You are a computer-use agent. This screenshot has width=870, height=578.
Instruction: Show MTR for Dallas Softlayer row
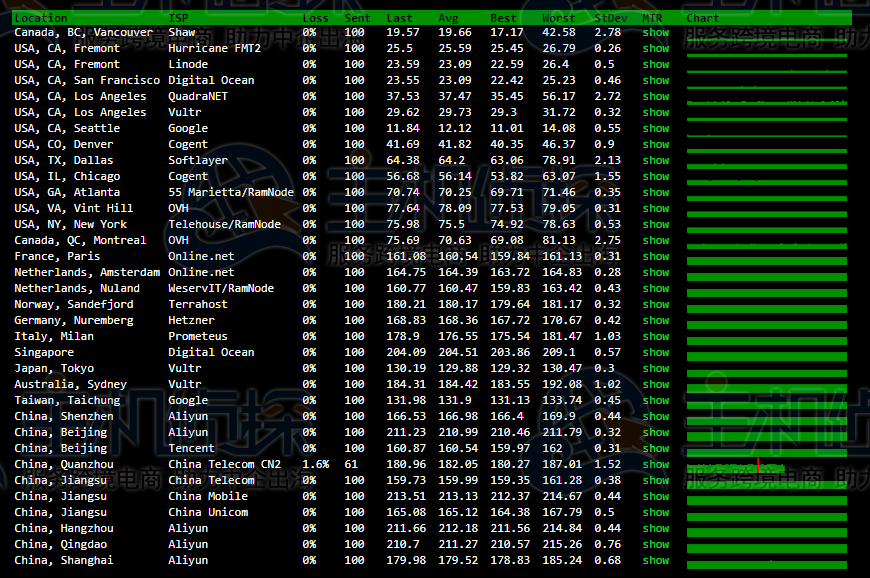click(x=655, y=160)
